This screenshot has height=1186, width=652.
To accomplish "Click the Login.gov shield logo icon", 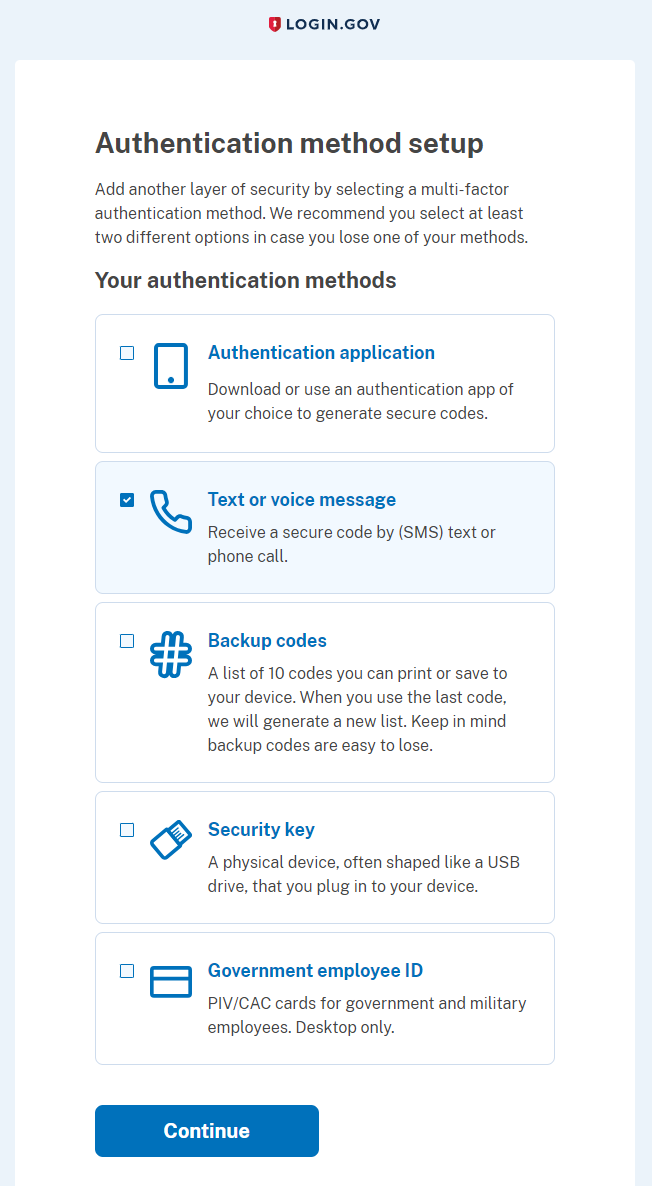I will pyautogui.click(x=275, y=24).
